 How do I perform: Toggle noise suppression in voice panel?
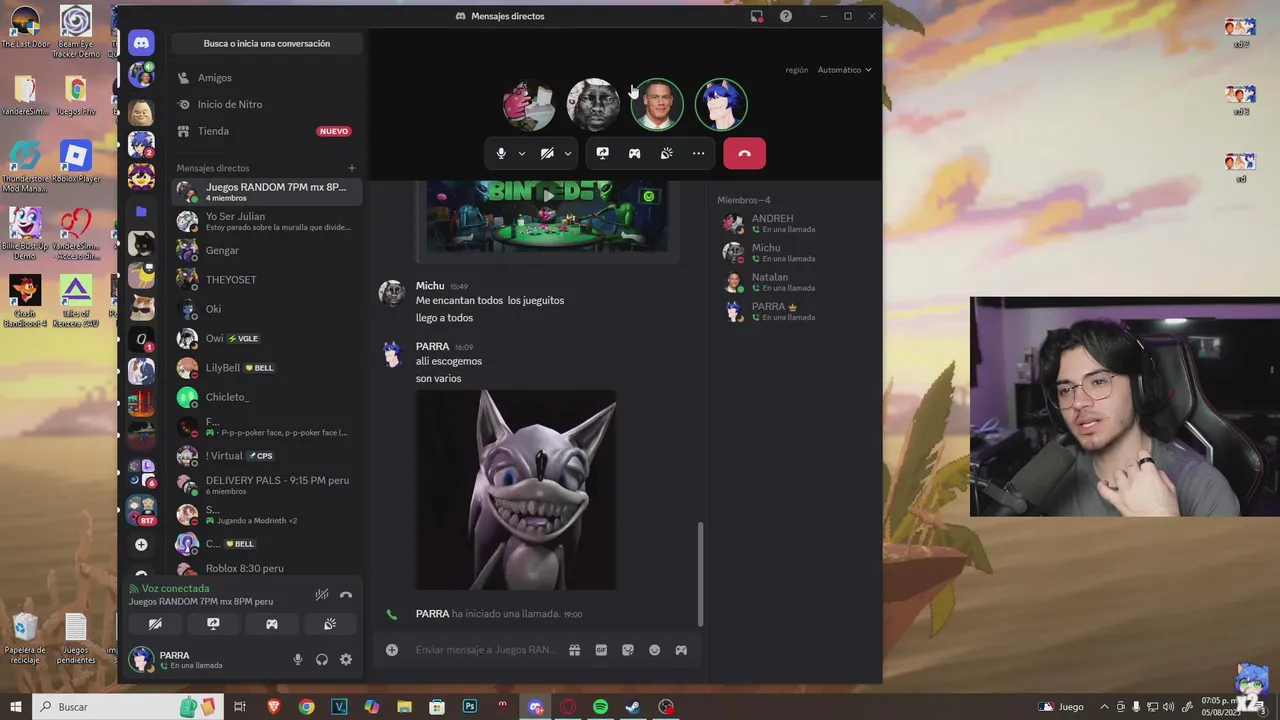(322, 595)
